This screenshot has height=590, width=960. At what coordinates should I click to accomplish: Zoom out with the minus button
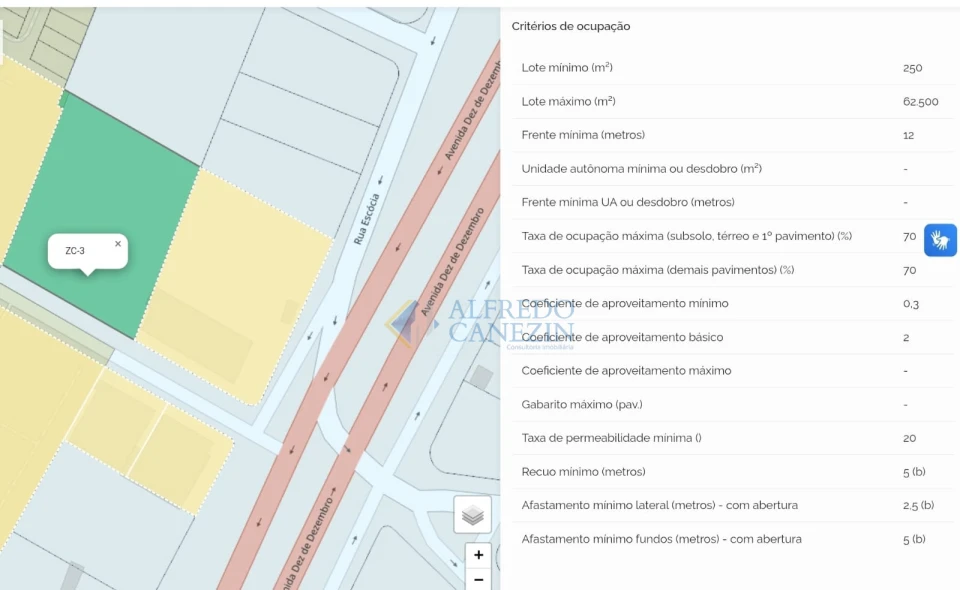479,579
